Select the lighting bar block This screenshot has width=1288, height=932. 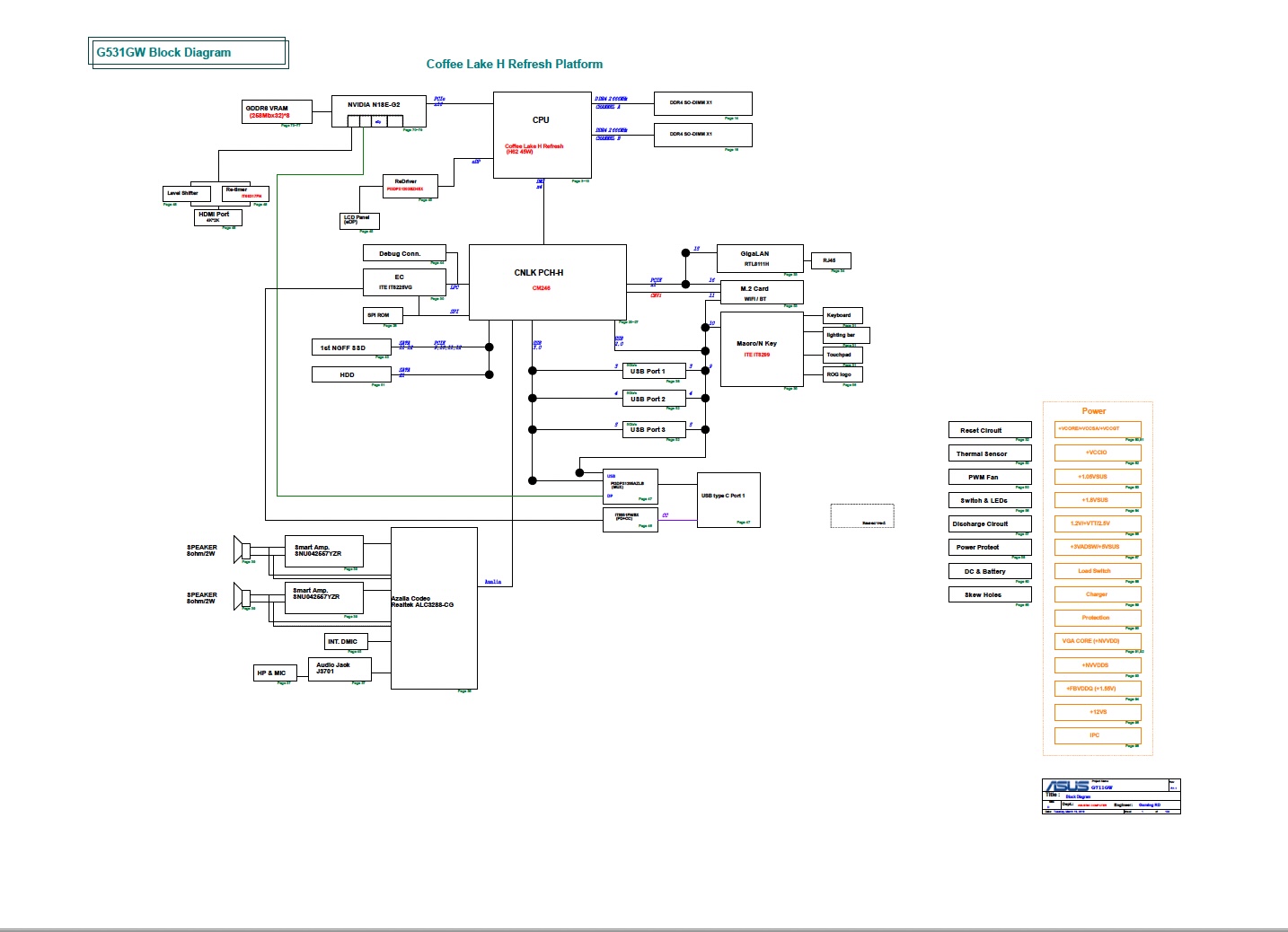click(x=847, y=335)
